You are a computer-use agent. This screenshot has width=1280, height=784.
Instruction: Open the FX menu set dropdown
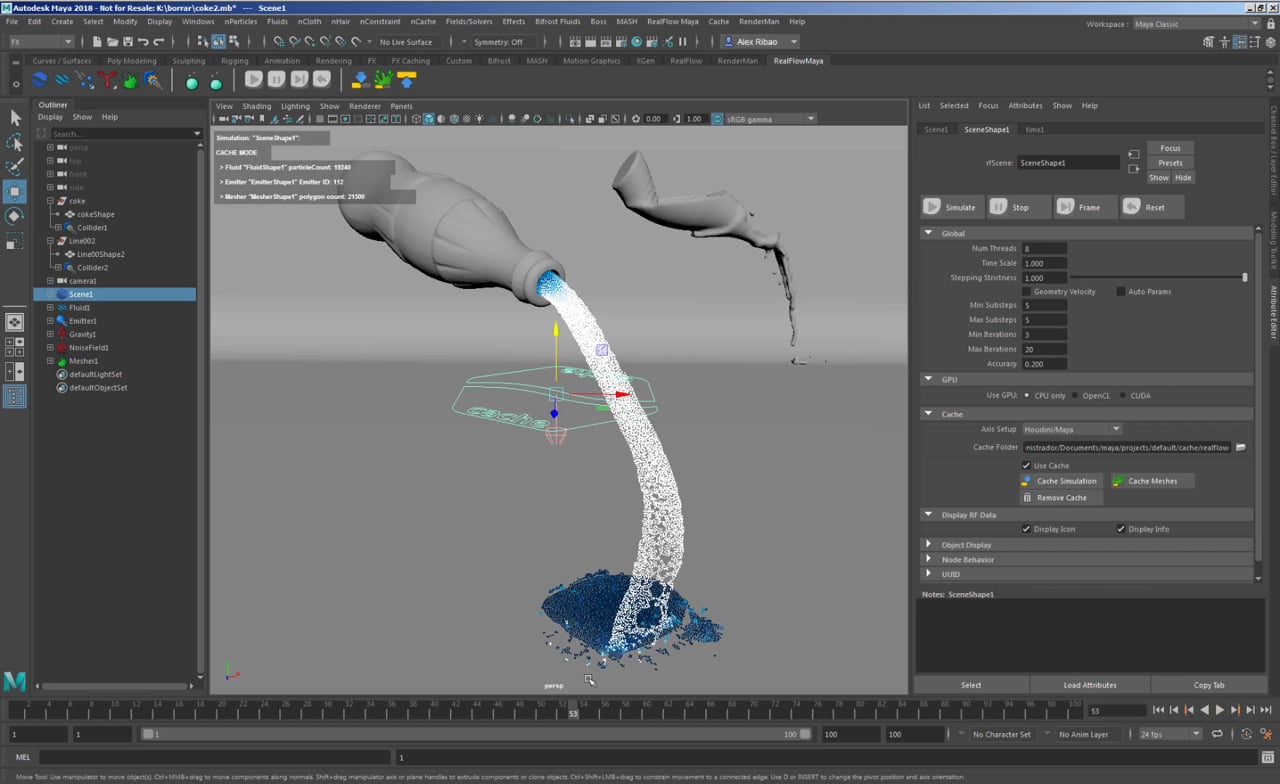pyautogui.click(x=40, y=42)
